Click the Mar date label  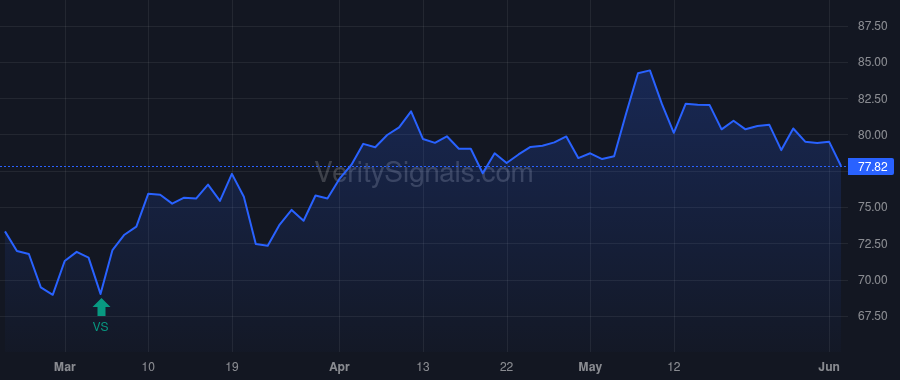[65, 367]
